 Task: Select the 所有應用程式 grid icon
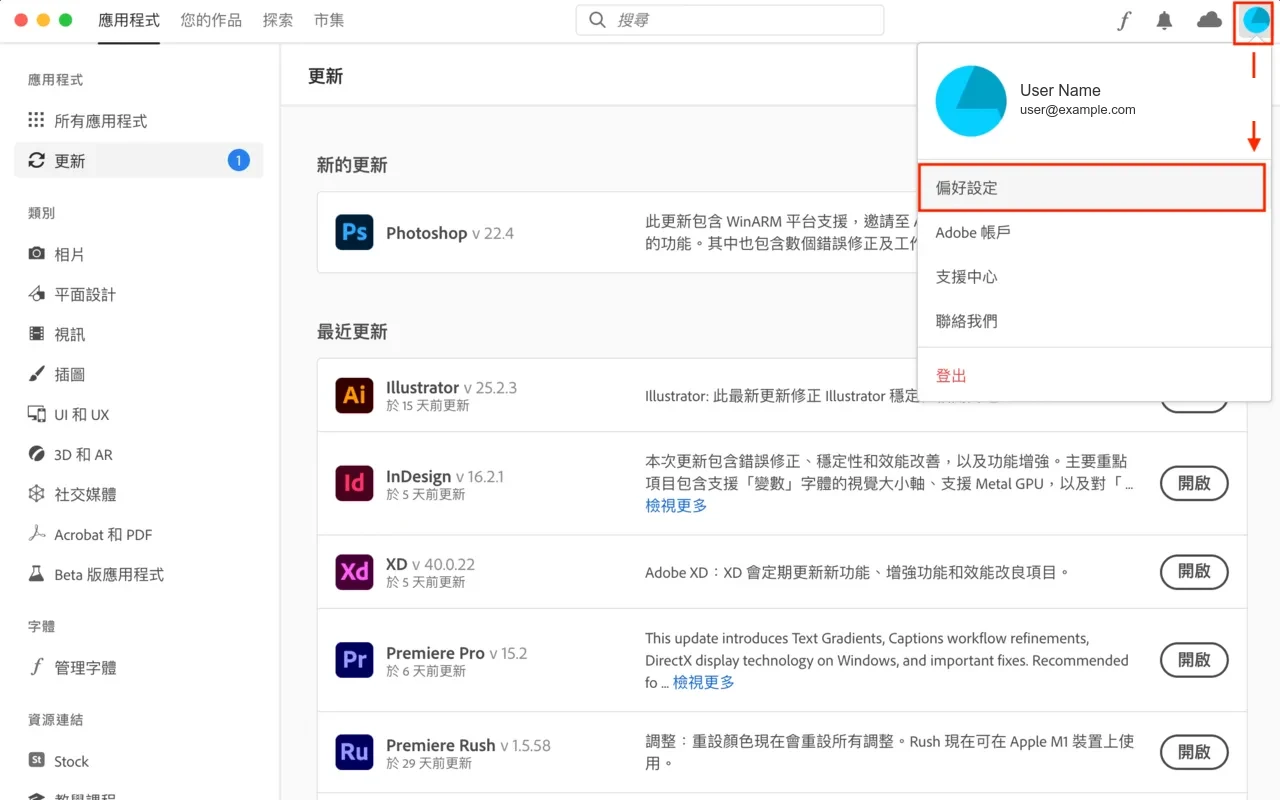click(x=36, y=120)
